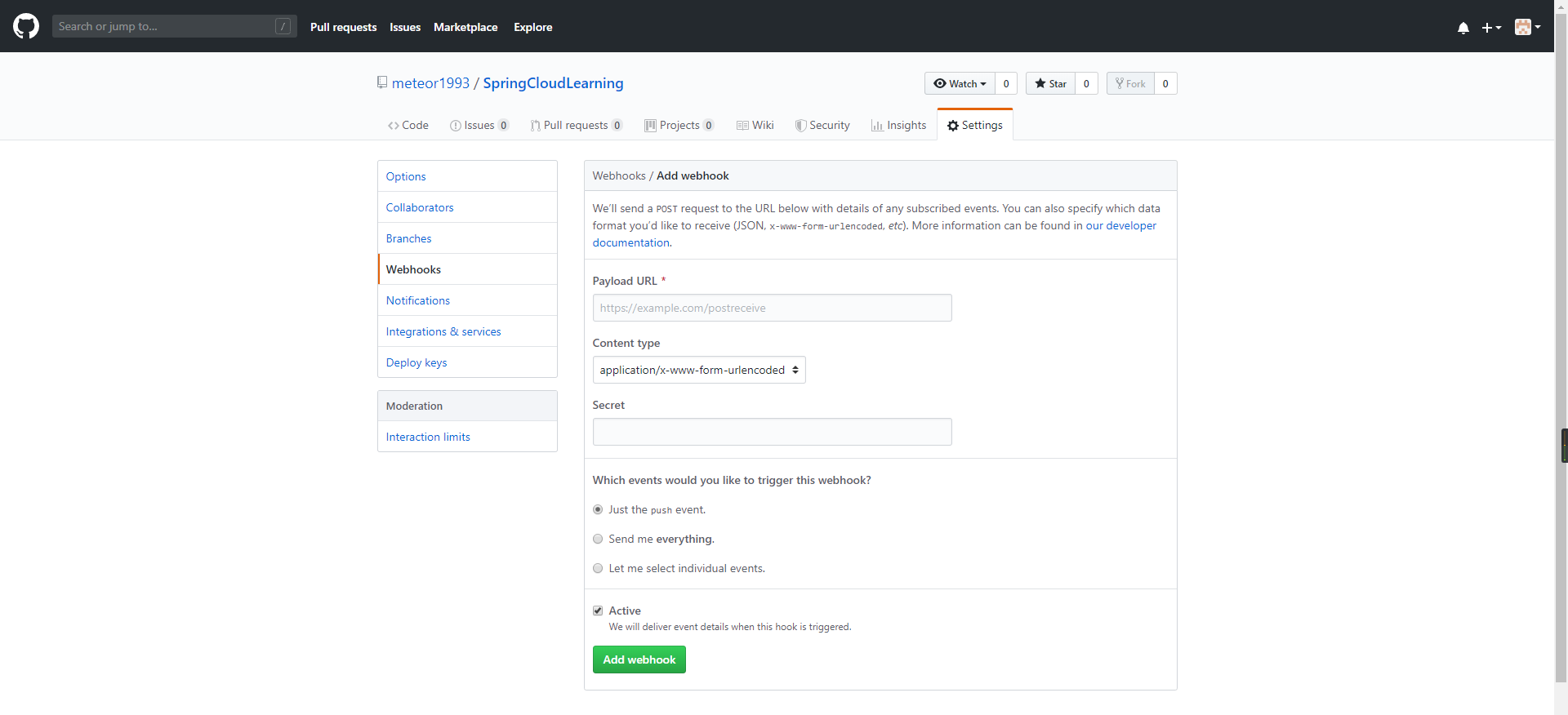This screenshot has width=1568, height=715.
Task: Open the developer documentation link
Action: pyautogui.click(x=1120, y=225)
